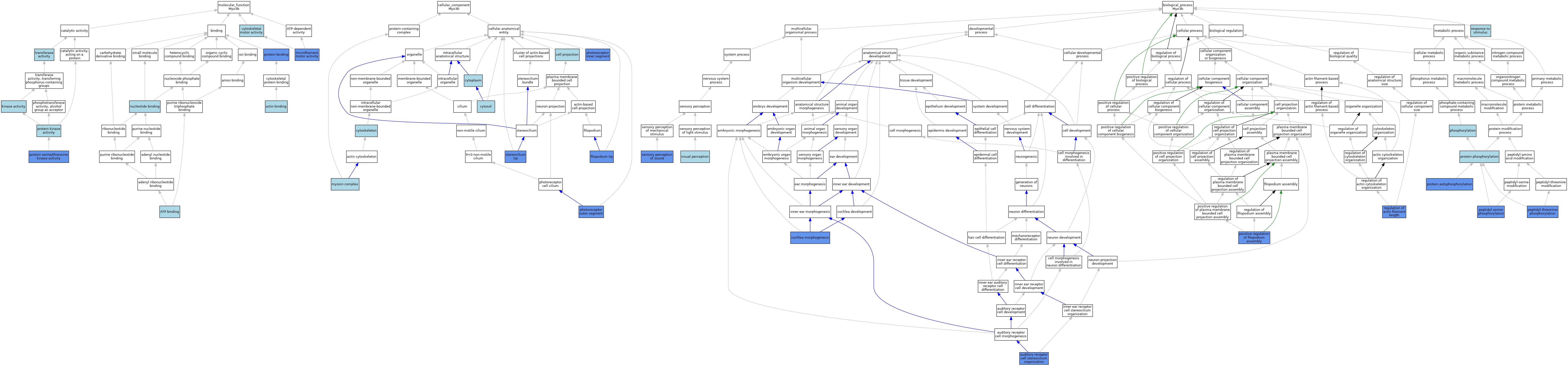Screen dimensions: 1568x366
Task: Select 'auditory receptor cell stereocilium organization' node
Action: coord(1034,358)
